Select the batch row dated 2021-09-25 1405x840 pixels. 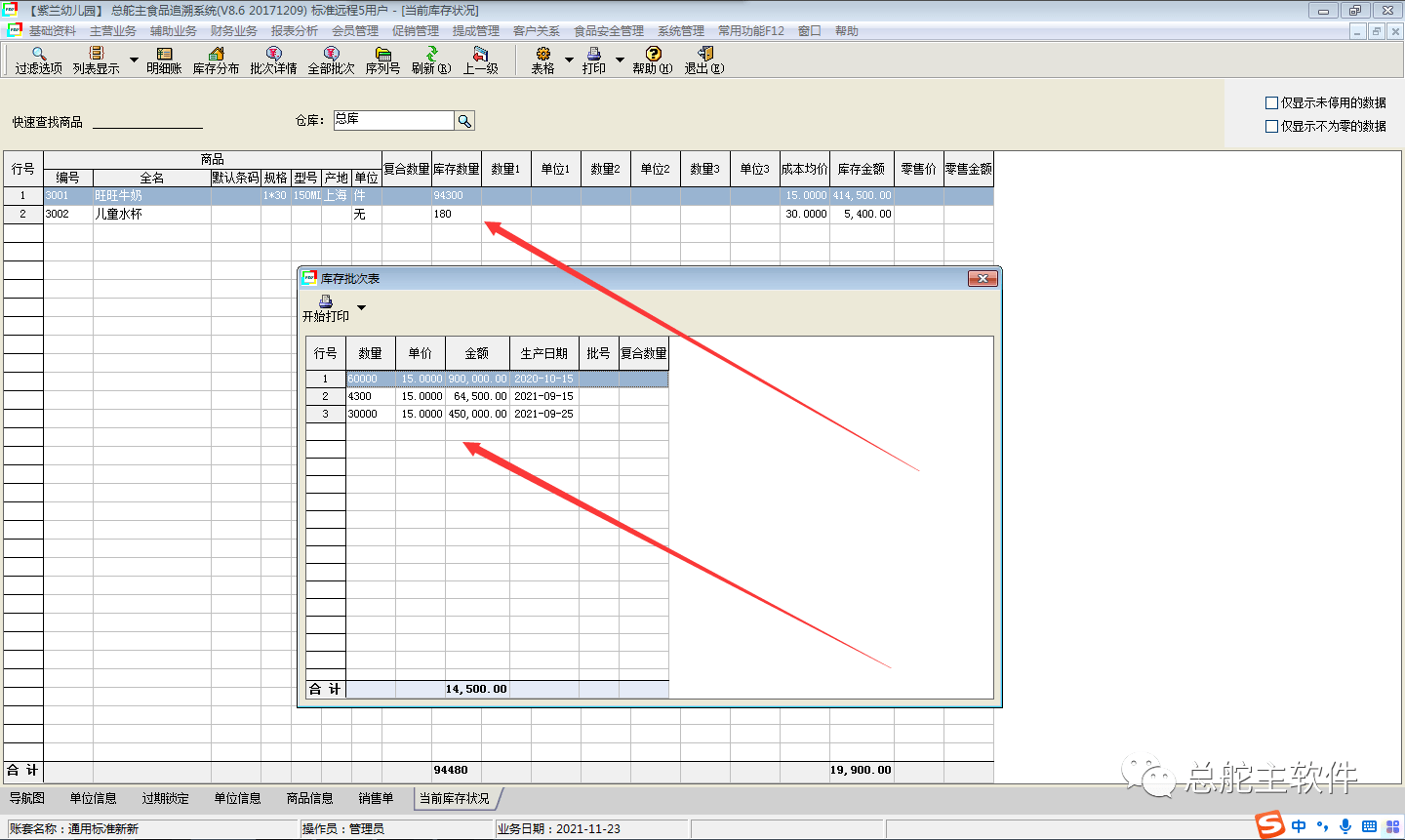pos(488,414)
